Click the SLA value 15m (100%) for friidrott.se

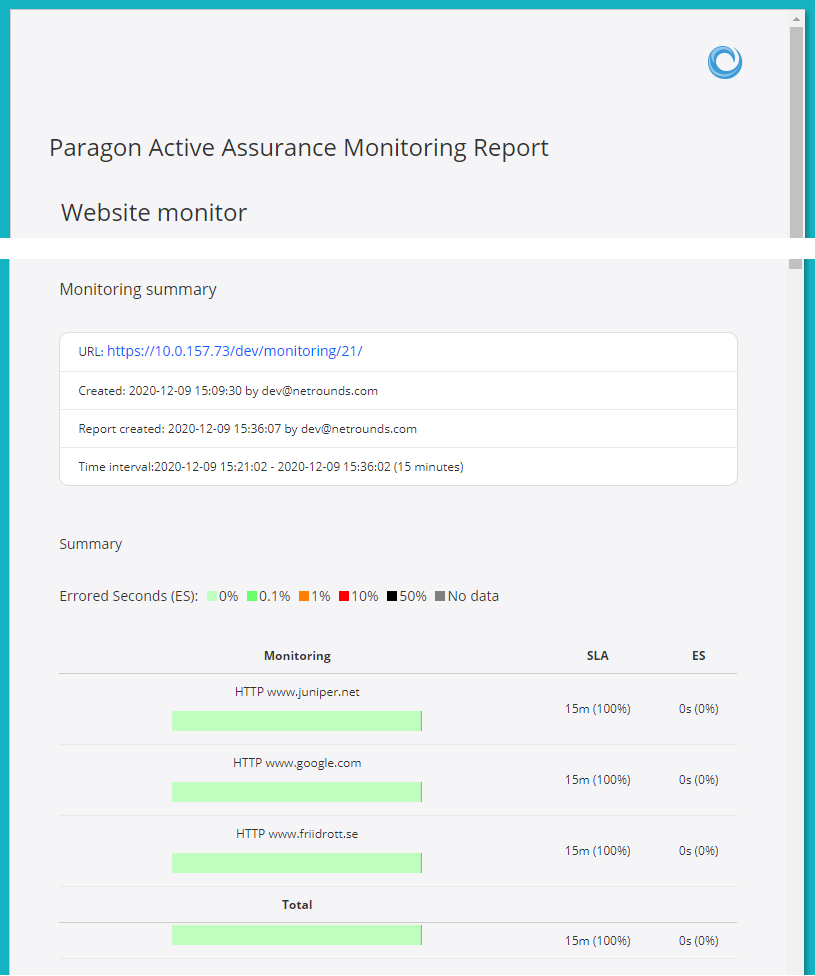click(598, 851)
